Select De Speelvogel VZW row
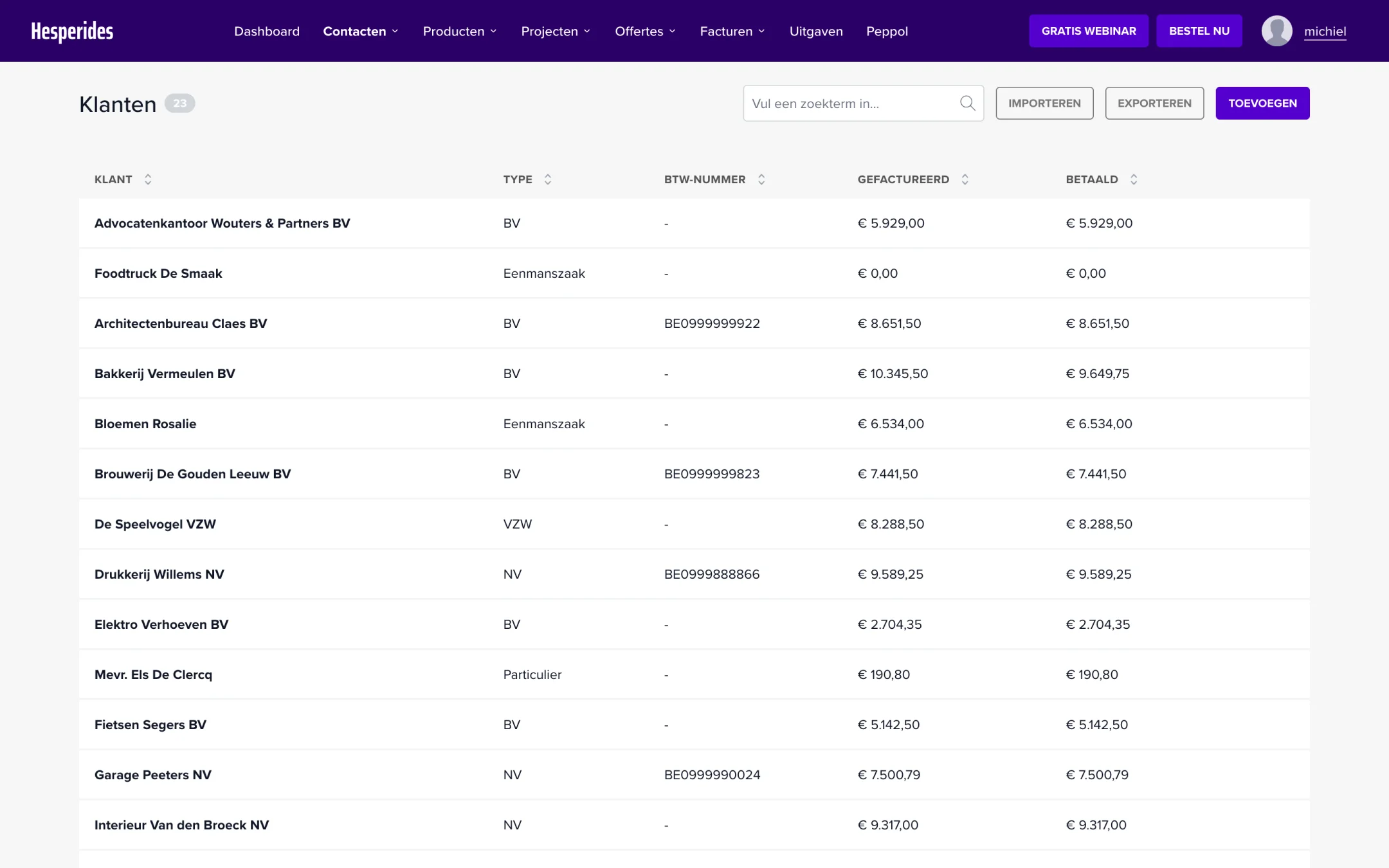Viewport: 1389px width, 868px height. (x=694, y=524)
